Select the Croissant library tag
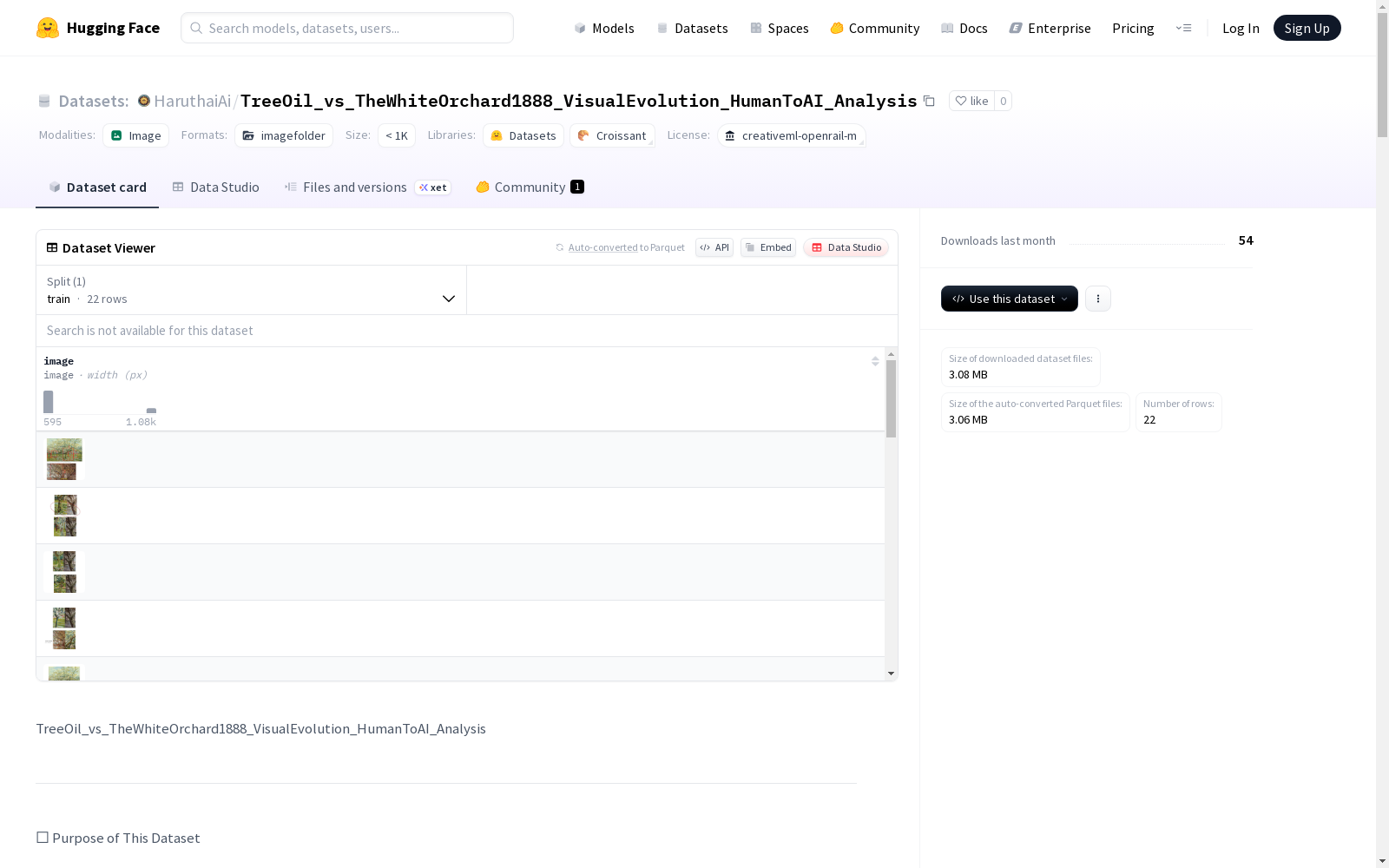 pos(613,135)
